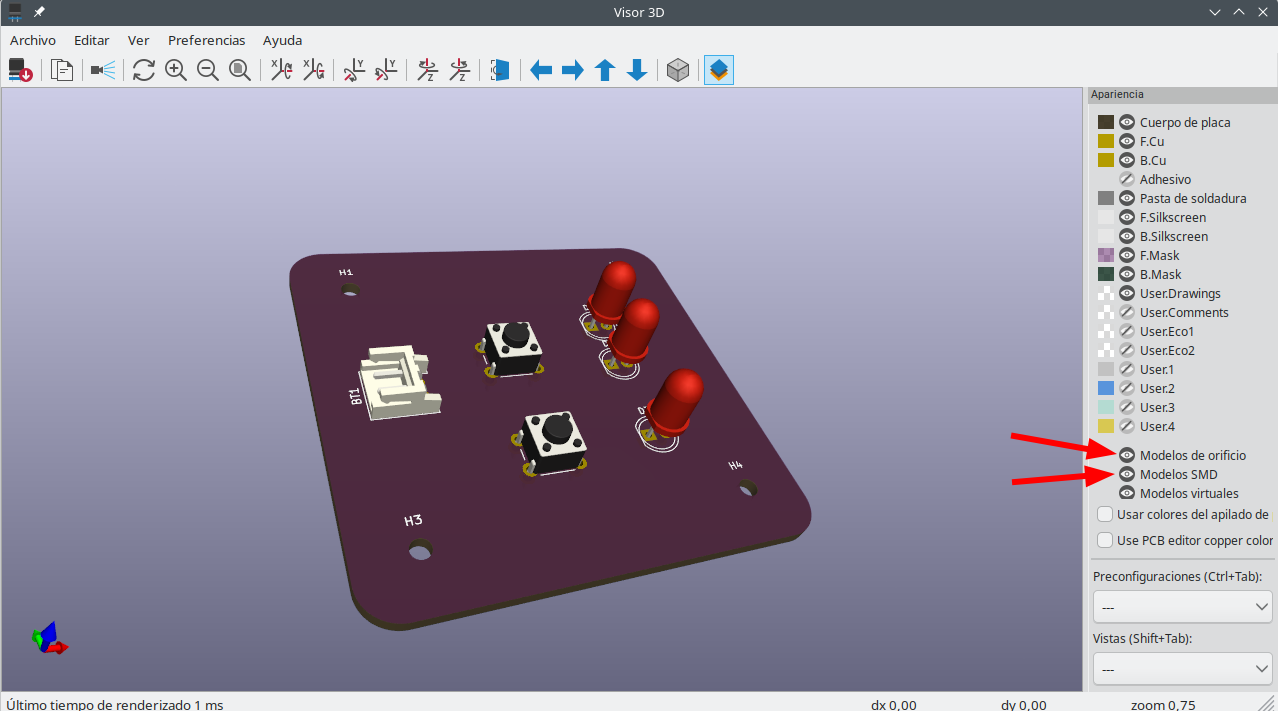Hide Modelos SMD visibility
Image resolution: width=1278 pixels, height=711 pixels.
[1127, 475]
